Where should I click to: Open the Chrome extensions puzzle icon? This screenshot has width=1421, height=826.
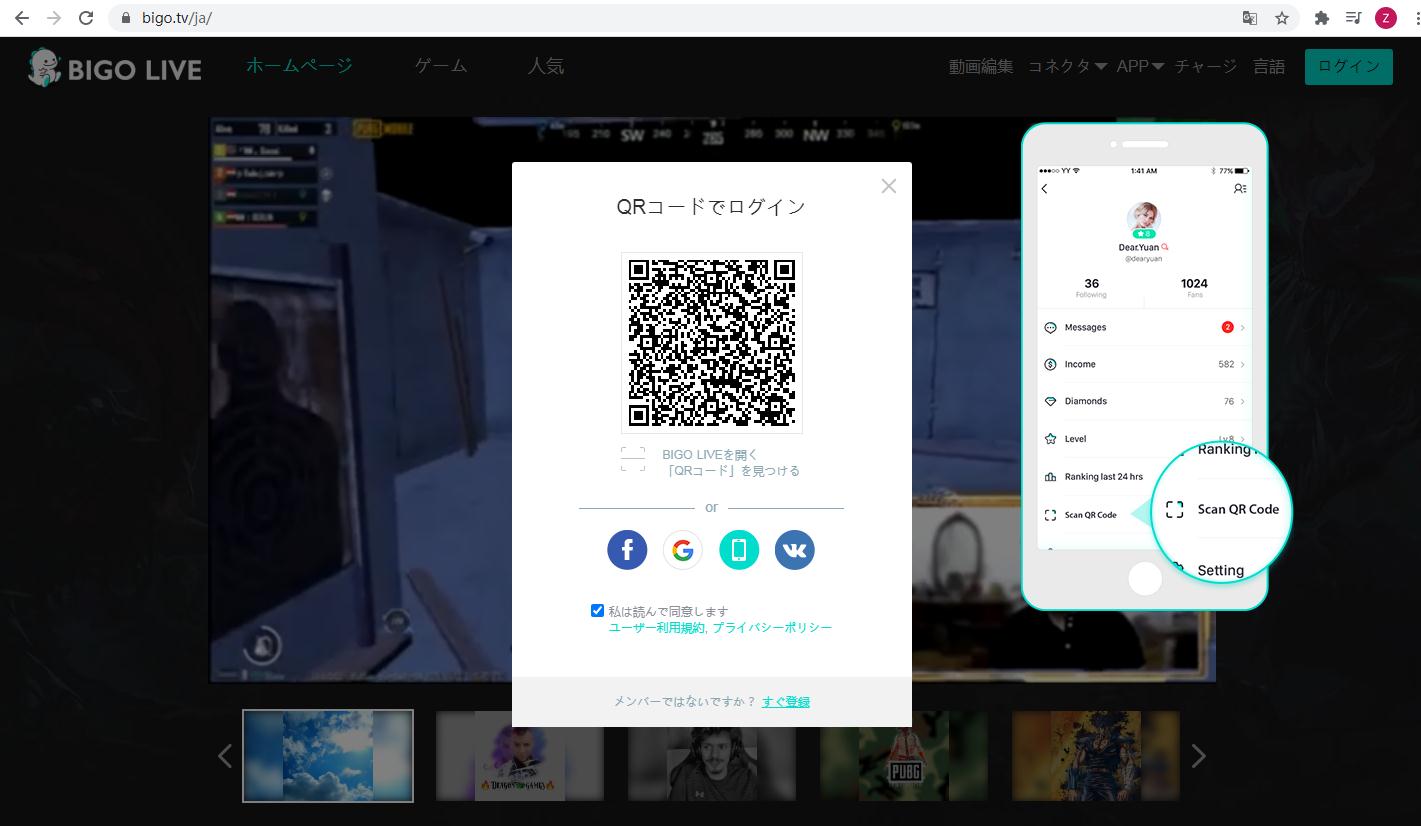pyautogui.click(x=1321, y=18)
